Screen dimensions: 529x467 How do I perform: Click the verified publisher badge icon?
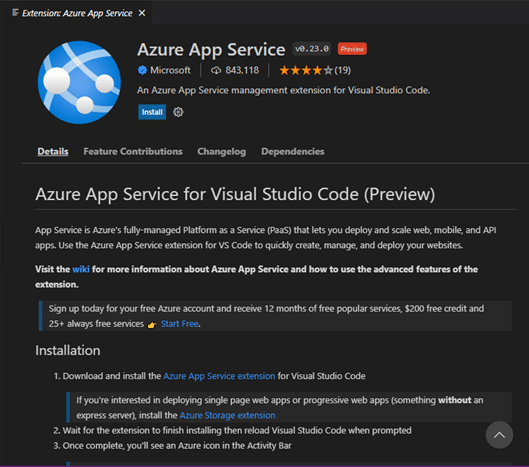click(142, 70)
